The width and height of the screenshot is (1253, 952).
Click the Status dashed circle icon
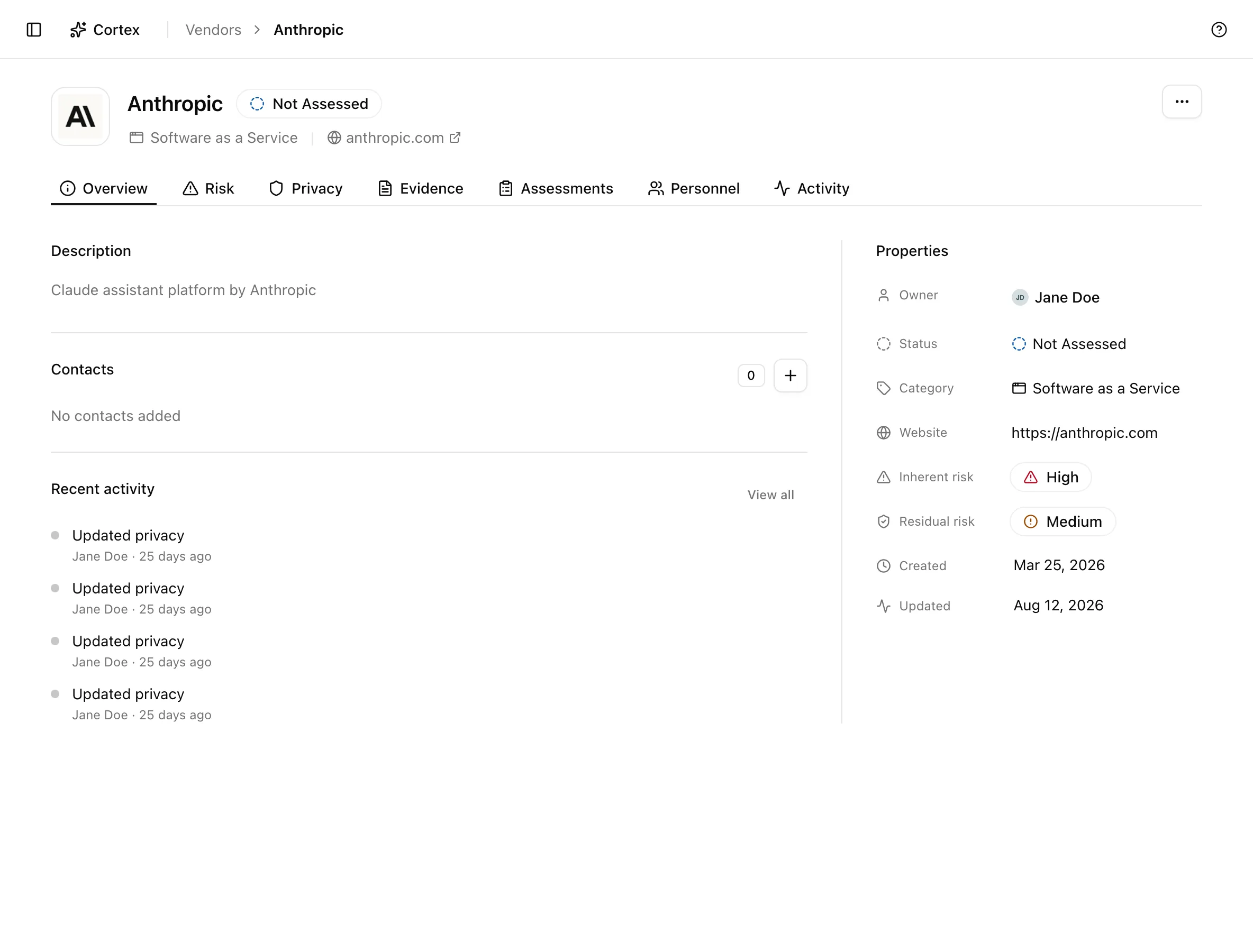[883, 344]
